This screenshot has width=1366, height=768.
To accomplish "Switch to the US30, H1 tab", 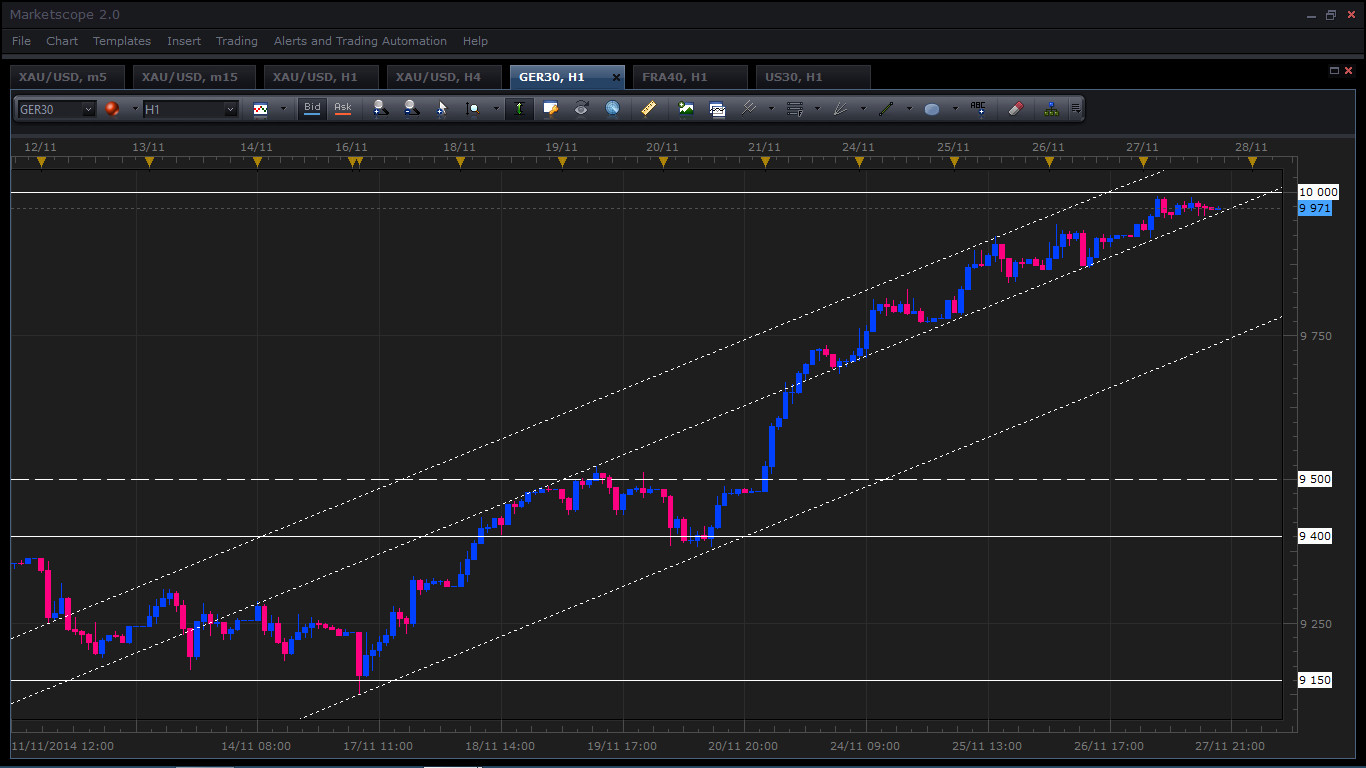I will (794, 77).
